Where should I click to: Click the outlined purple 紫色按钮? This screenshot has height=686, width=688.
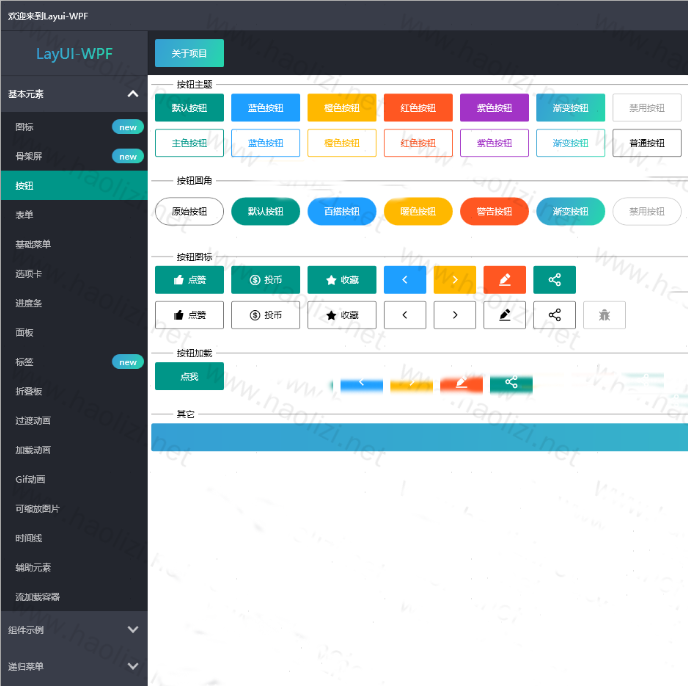click(494, 143)
